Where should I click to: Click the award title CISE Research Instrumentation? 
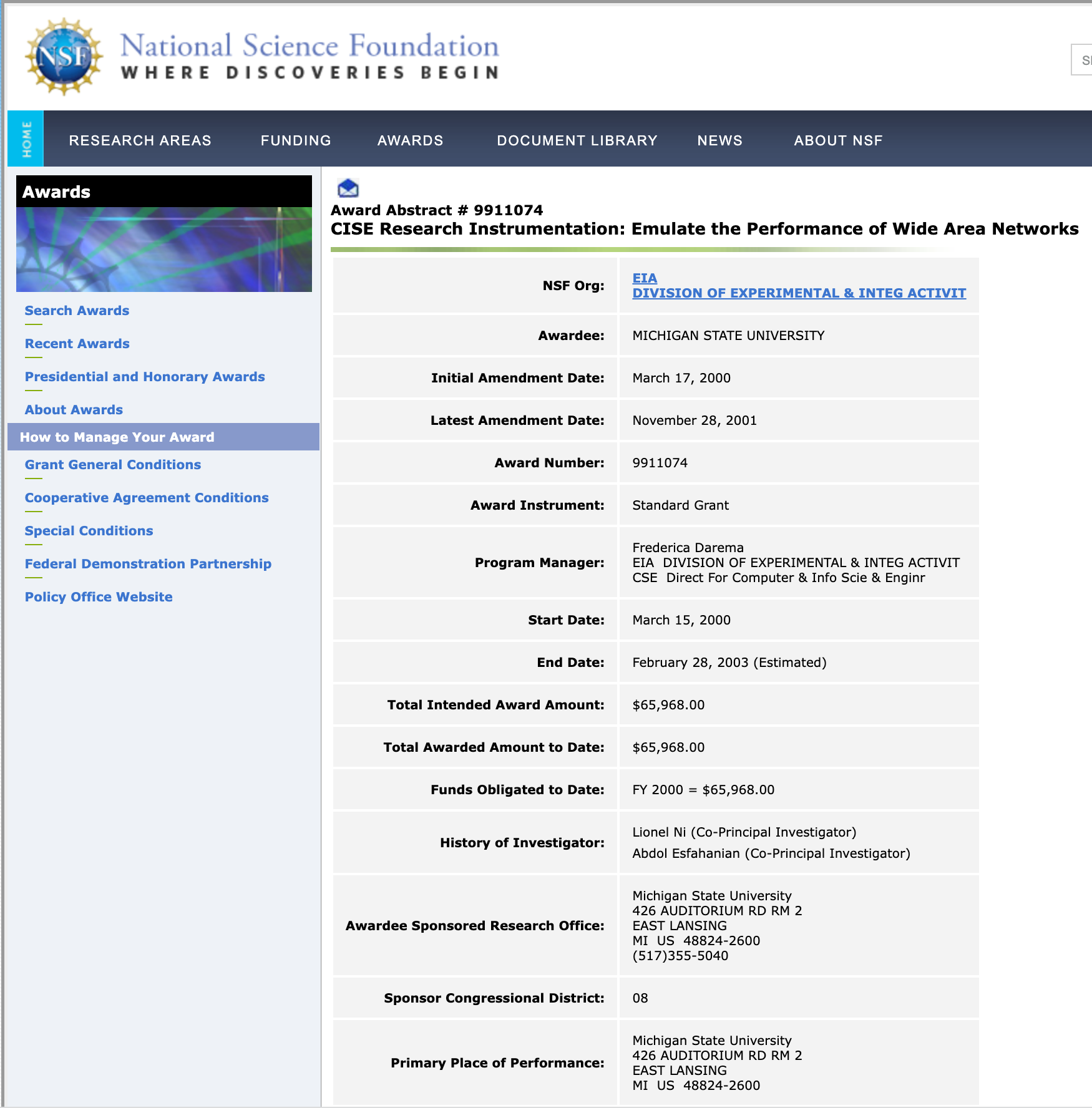click(x=704, y=229)
